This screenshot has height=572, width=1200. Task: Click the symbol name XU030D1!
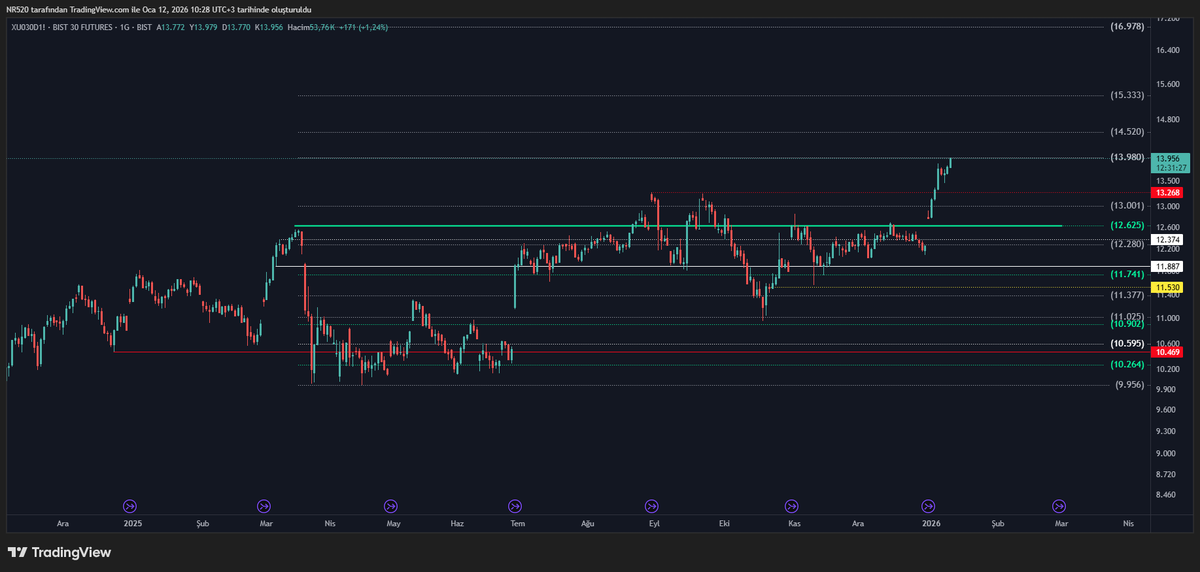(x=29, y=27)
